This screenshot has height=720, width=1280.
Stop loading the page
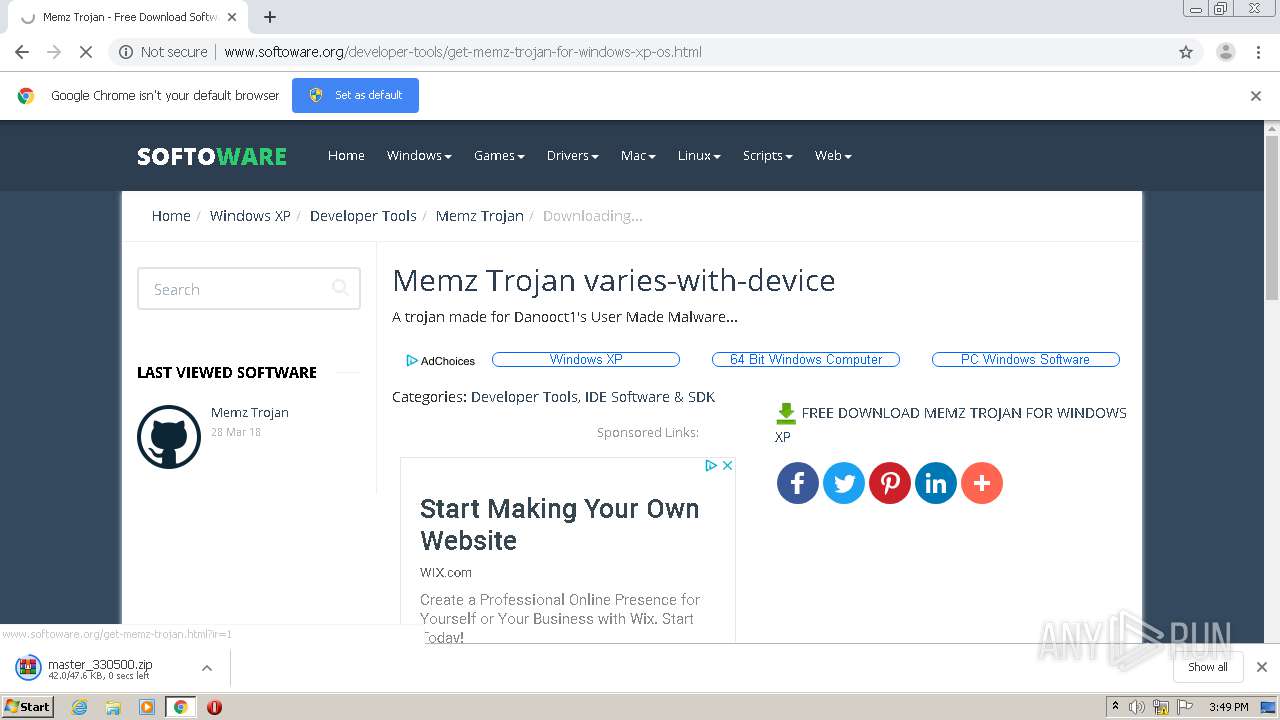[86, 52]
